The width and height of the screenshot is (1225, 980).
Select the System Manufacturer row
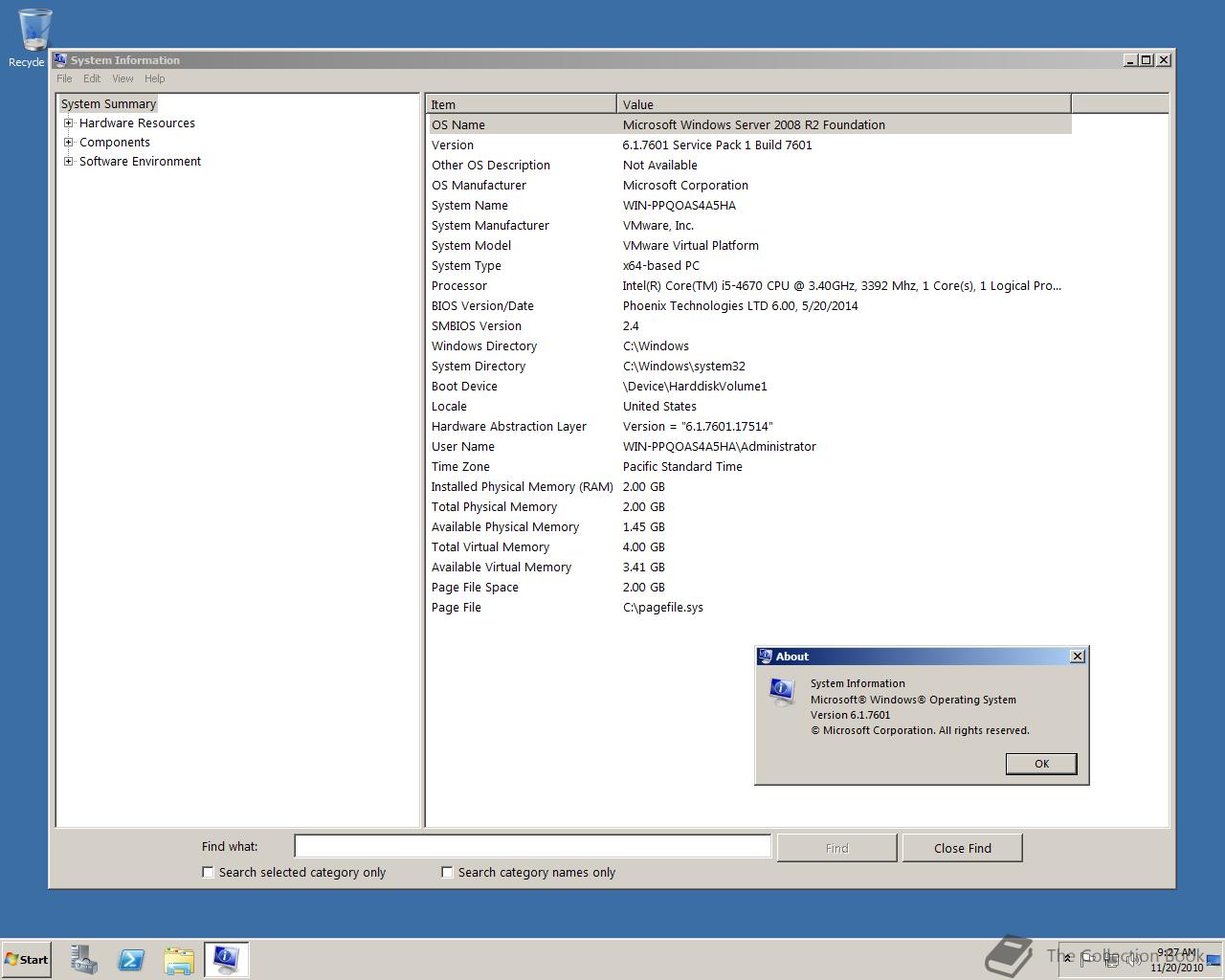[749, 225]
